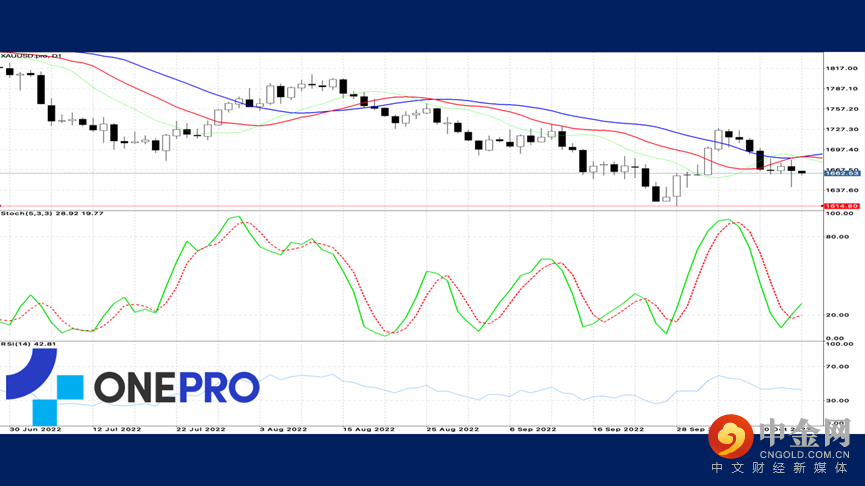
Task: Click the 16 Sep 2022 date label
Action: (618, 429)
